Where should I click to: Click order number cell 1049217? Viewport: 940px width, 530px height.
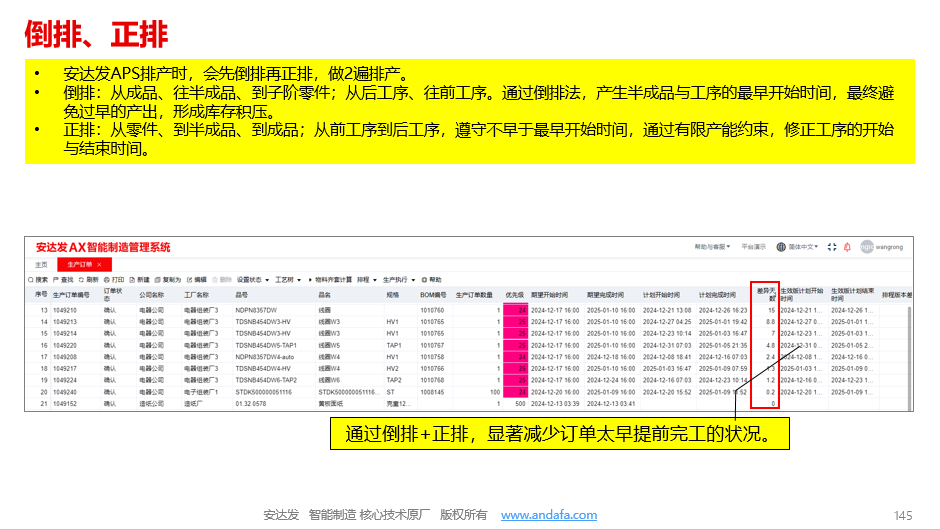[x=65, y=369]
